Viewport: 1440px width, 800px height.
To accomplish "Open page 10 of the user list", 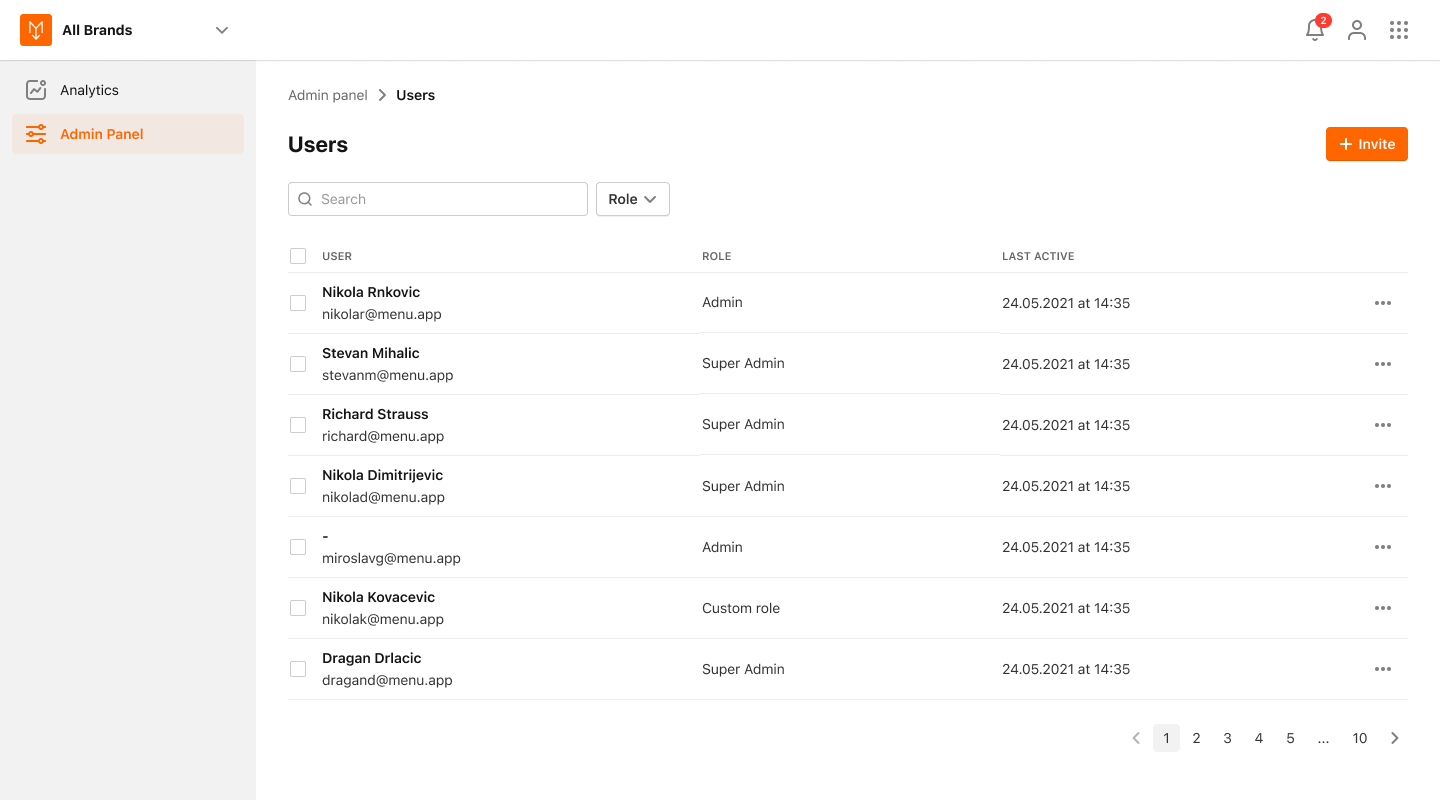I will 1359,738.
